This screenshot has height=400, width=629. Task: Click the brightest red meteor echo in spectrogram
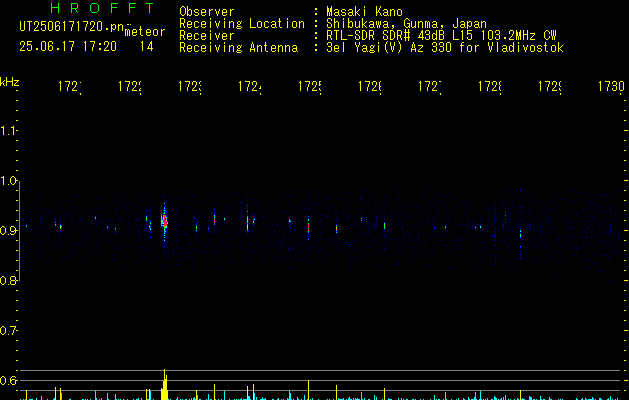165,221
